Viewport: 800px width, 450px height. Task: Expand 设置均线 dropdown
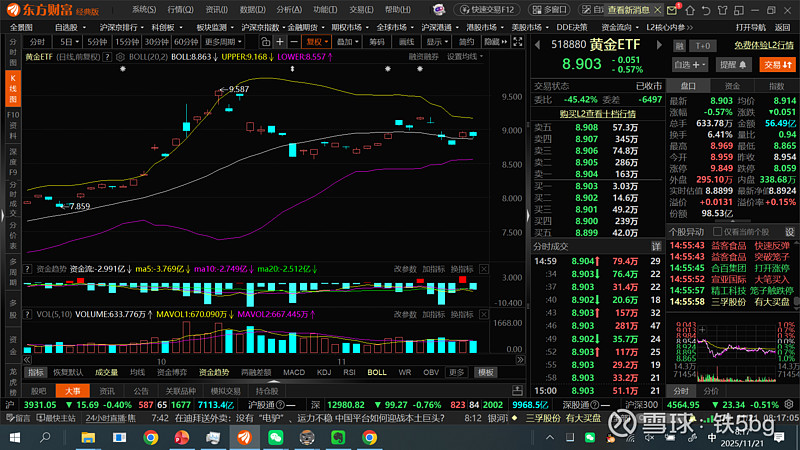[x=464, y=57]
